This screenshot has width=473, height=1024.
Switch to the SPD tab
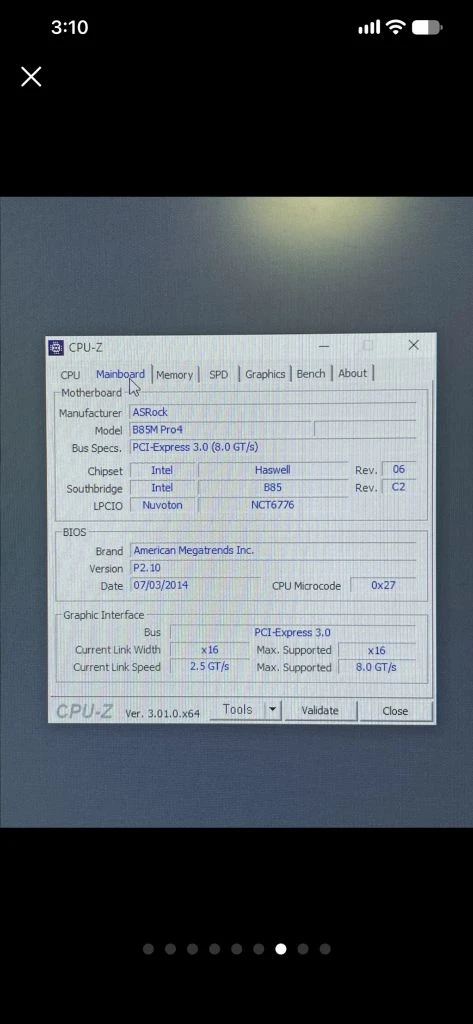[219, 374]
